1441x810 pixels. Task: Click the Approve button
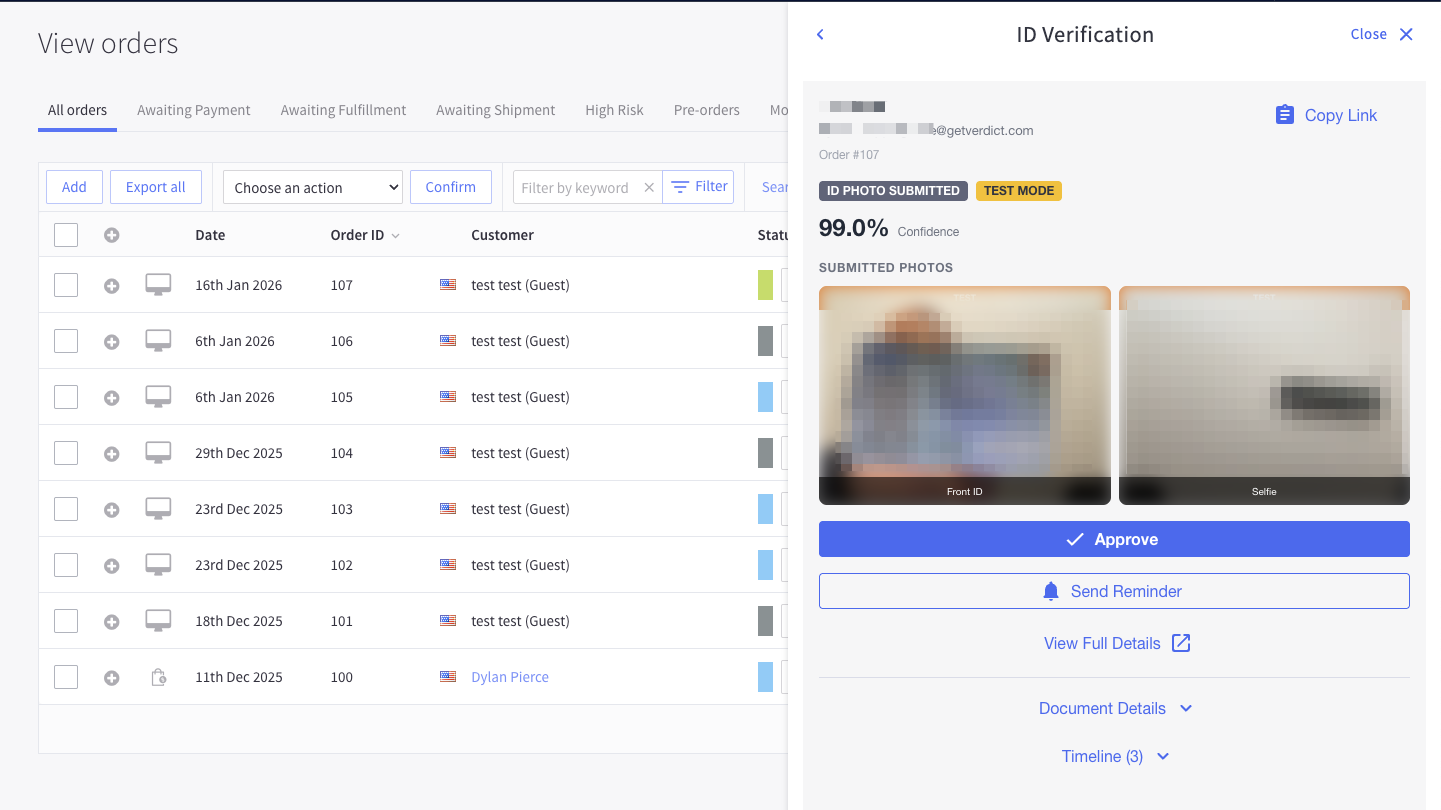[x=1114, y=538]
